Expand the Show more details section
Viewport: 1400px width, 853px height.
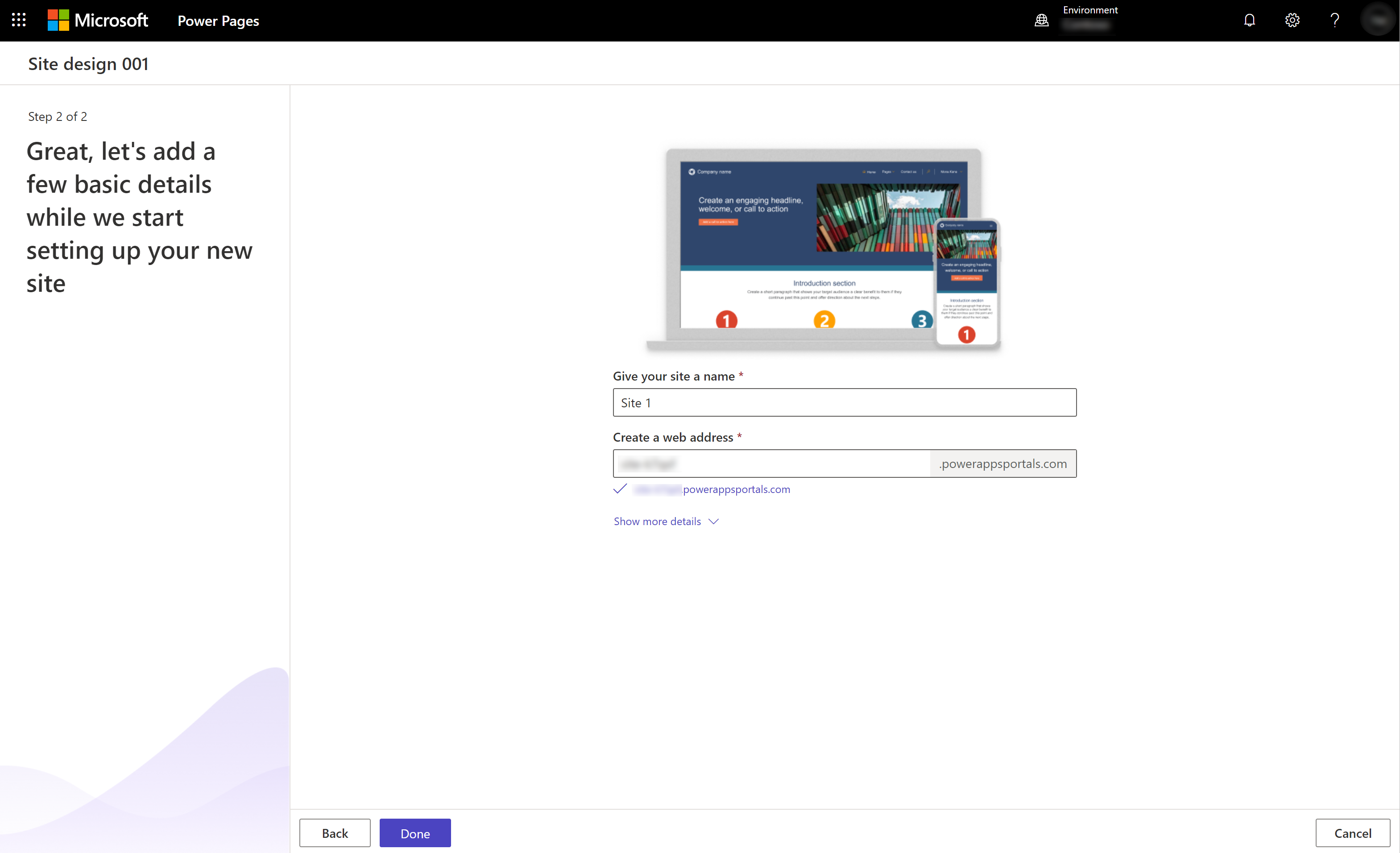[x=666, y=521]
